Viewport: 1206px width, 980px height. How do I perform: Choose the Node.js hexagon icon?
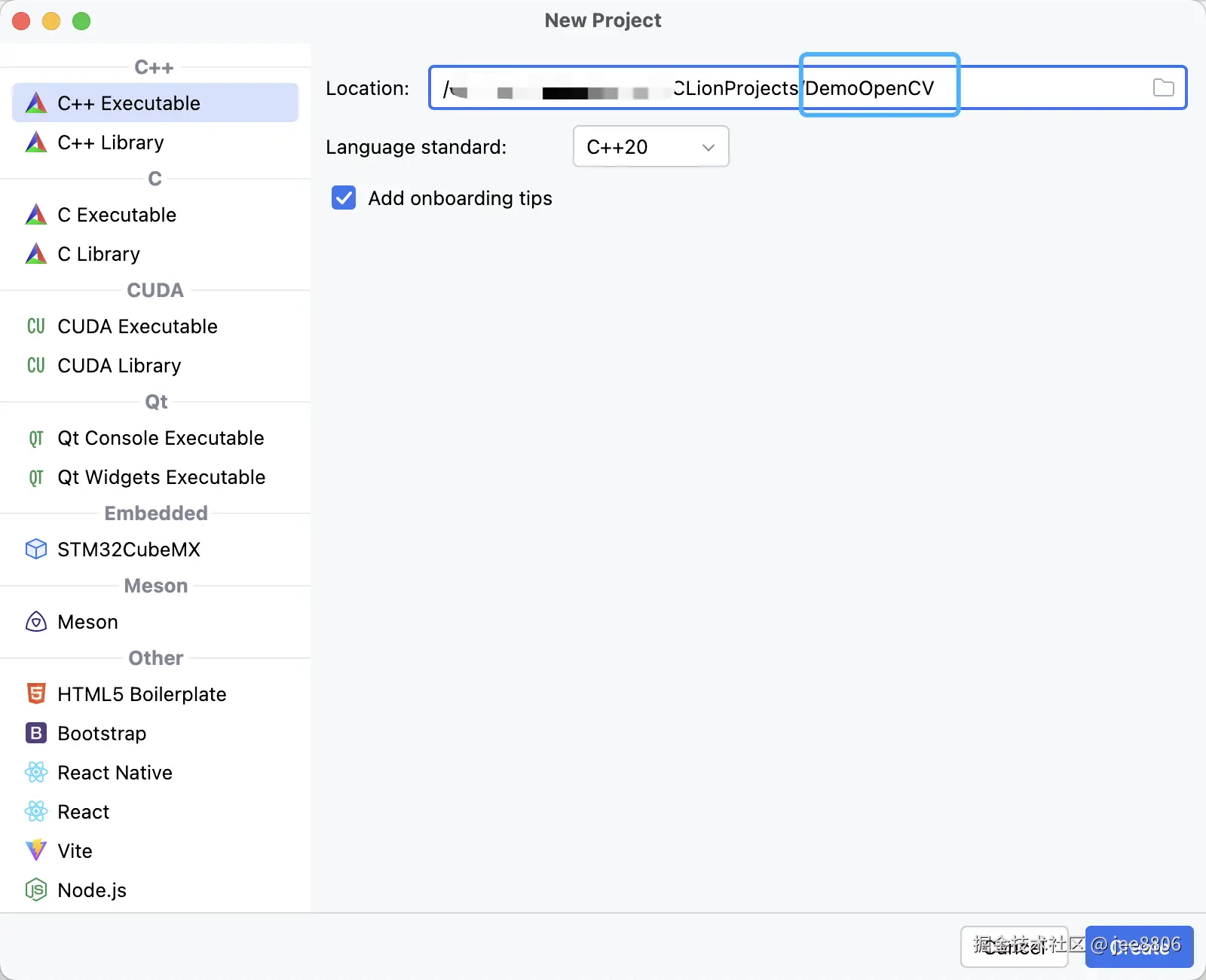pos(36,890)
